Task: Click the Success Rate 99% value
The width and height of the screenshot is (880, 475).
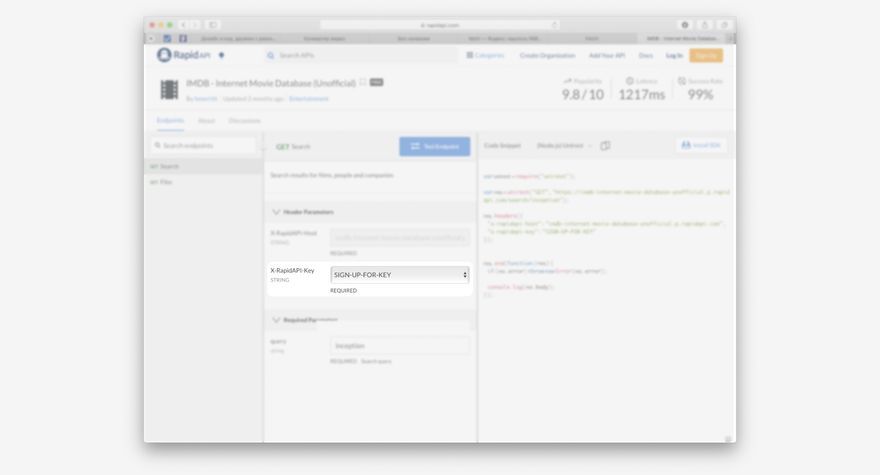Action: [x=700, y=94]
